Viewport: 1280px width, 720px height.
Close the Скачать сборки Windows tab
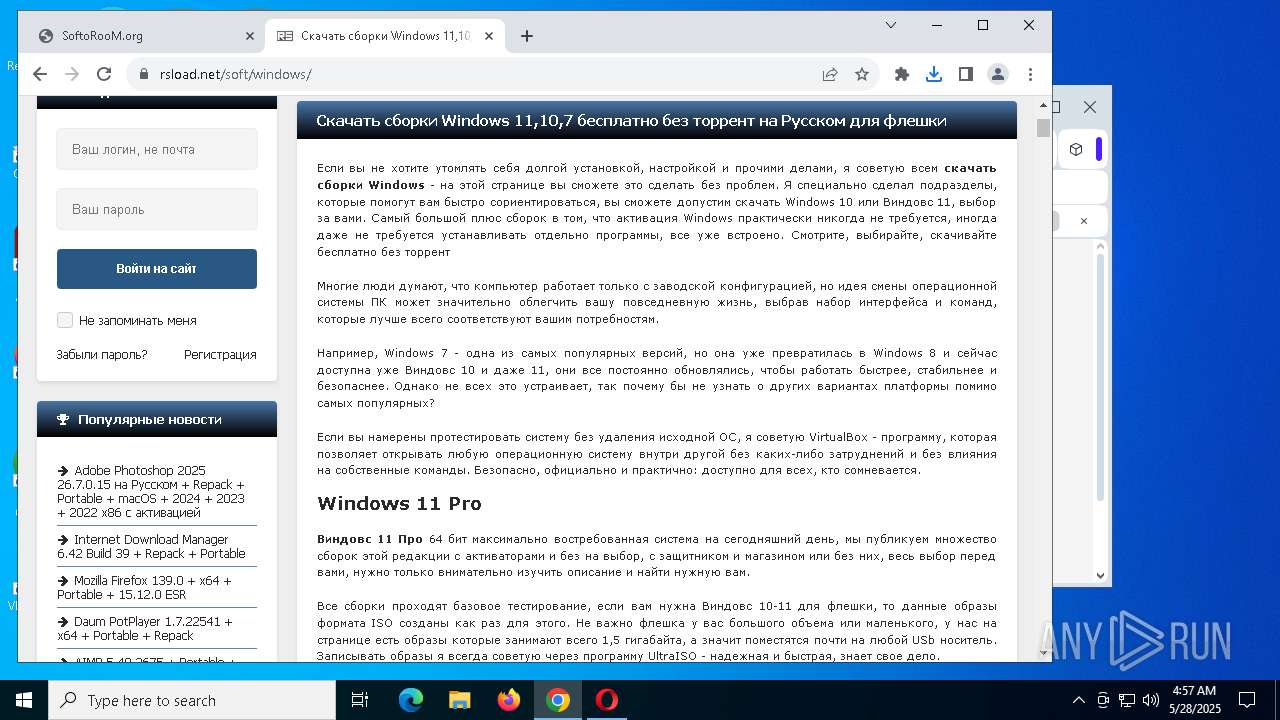coord(489,36)
